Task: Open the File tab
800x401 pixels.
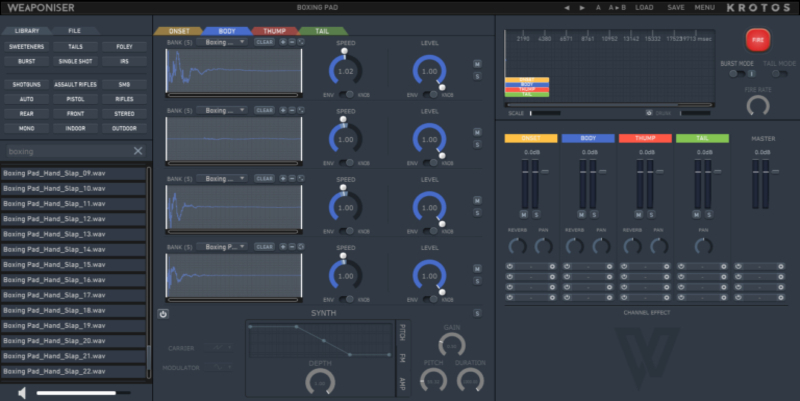Action: [x=74, y=31]
